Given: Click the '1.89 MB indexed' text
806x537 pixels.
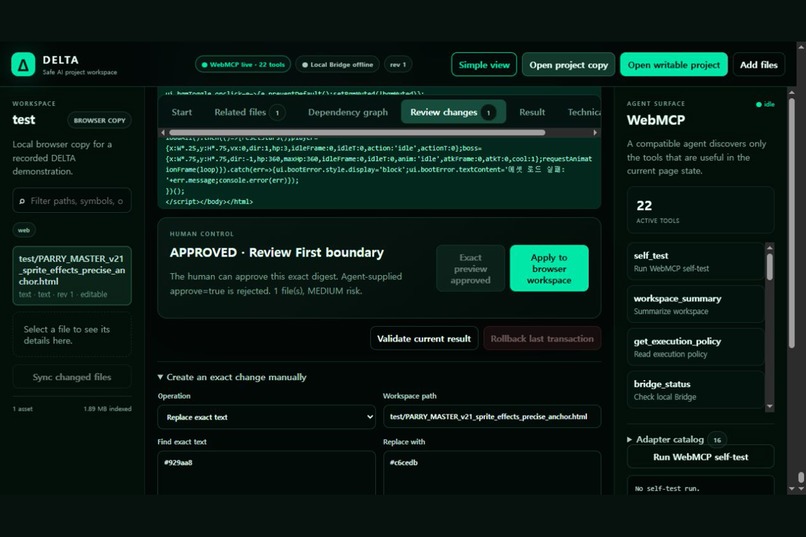Looking at the screenshot, I should pyautogui.click(x=107, y=409).
